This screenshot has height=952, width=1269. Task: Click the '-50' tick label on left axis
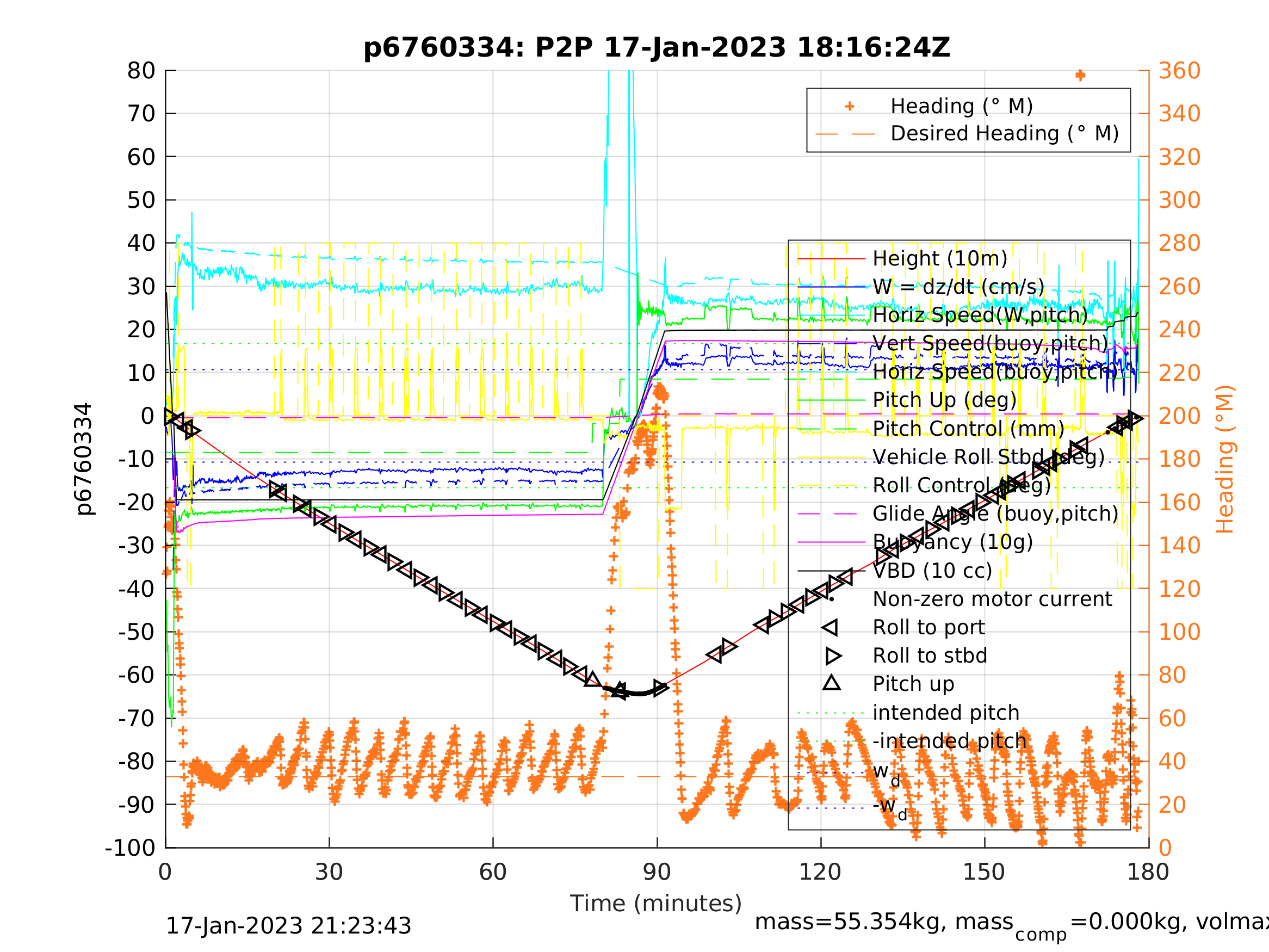[x=137, y=632]
